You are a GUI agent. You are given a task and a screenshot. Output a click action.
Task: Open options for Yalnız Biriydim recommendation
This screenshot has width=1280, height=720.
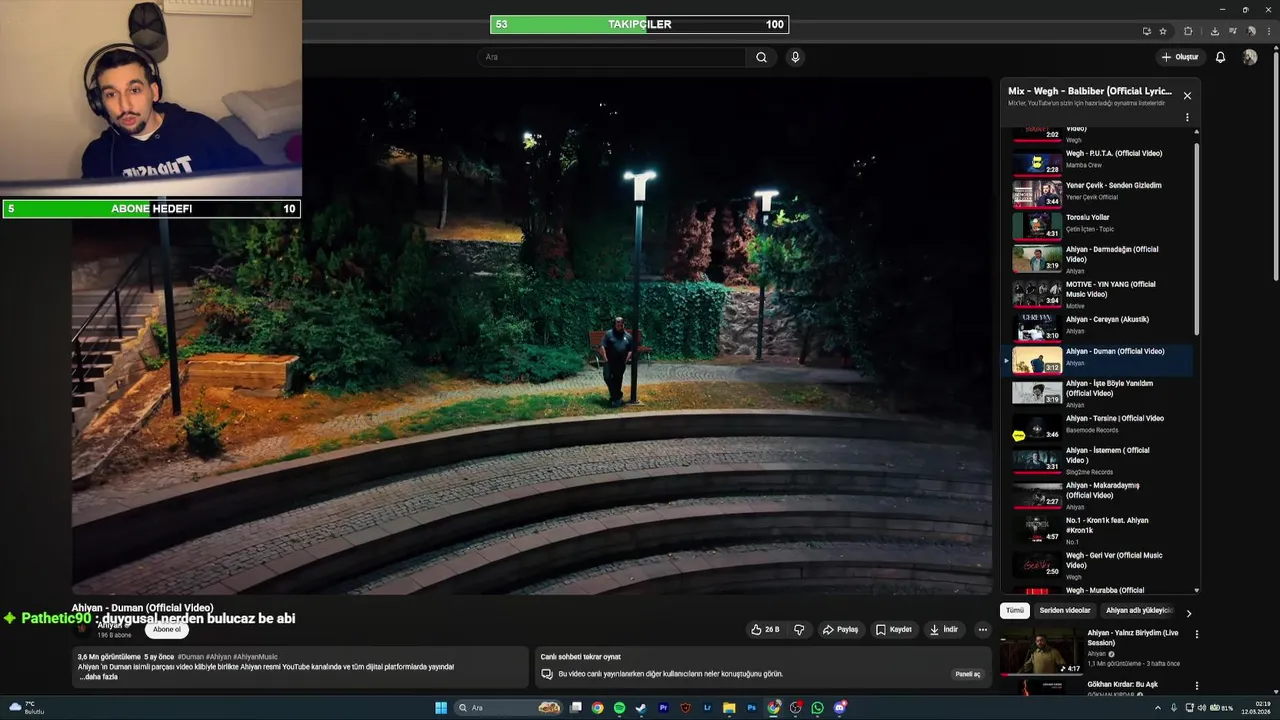click(x=1196, y=634)
